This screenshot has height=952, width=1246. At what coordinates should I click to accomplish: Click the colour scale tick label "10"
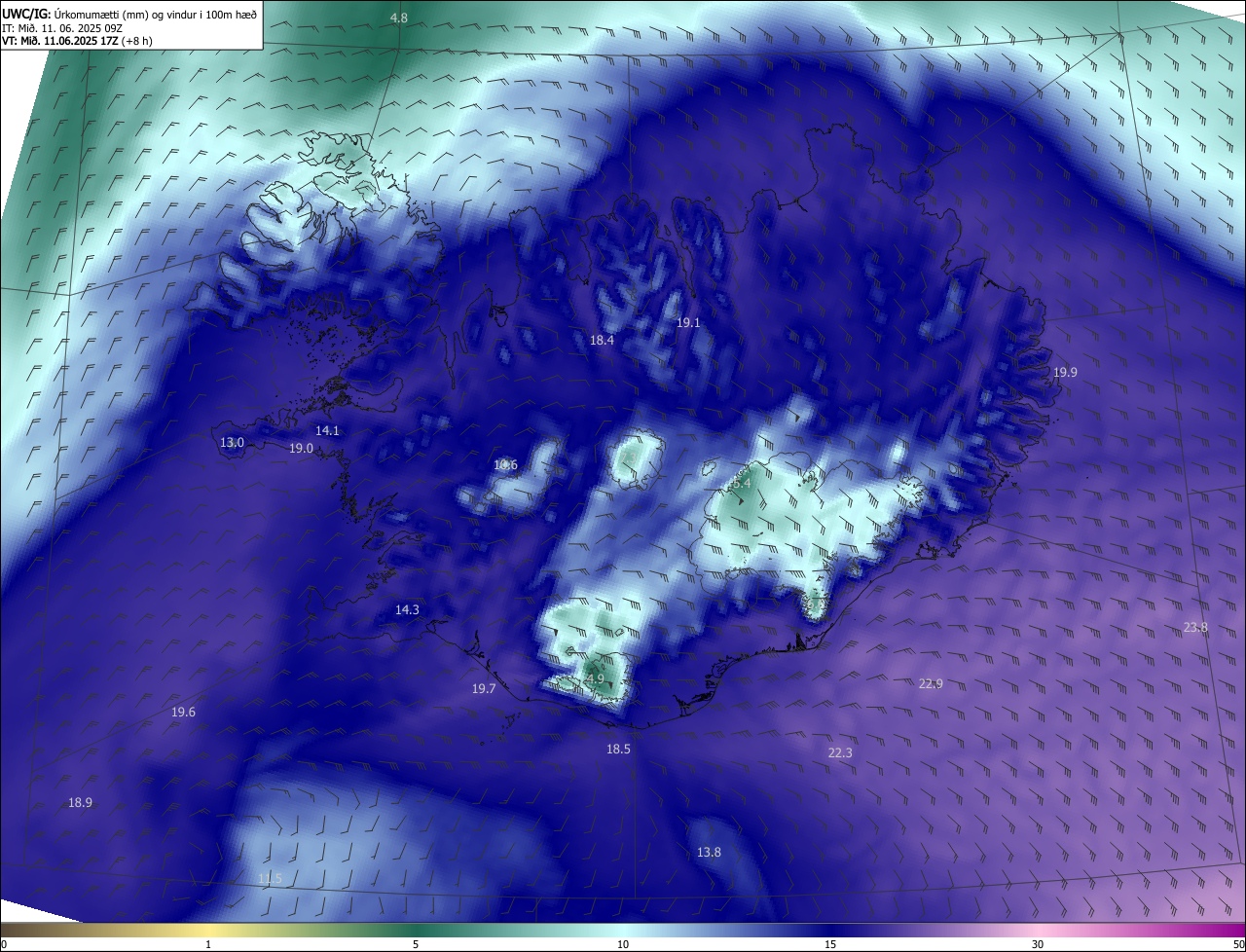(623, 944)
